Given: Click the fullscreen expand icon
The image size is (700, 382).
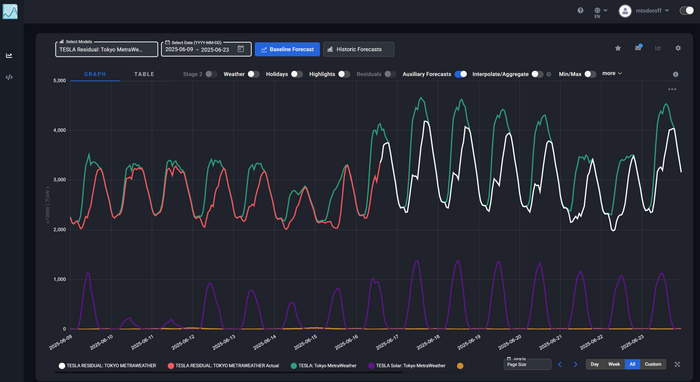Looking at the screenshot, I should pos(677,365).
